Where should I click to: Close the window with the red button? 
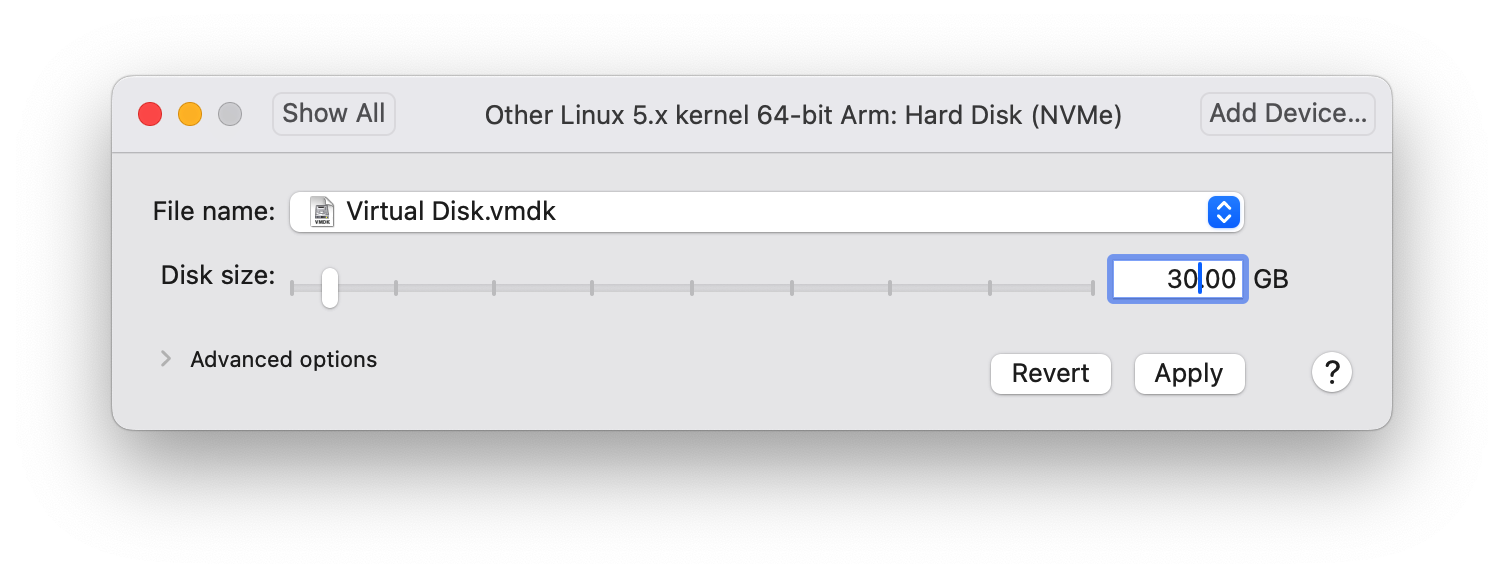point(150,114)
